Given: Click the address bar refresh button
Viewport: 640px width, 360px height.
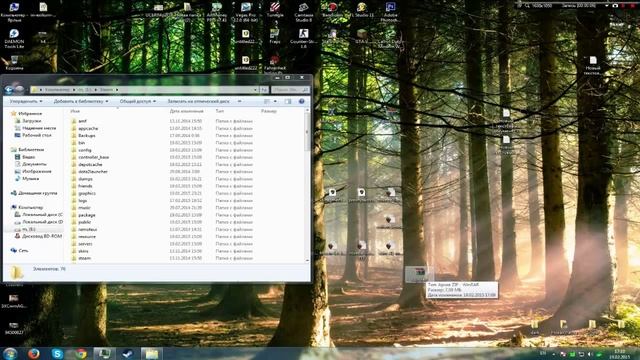Looking at the screenshot, I should tap(264, 89).
